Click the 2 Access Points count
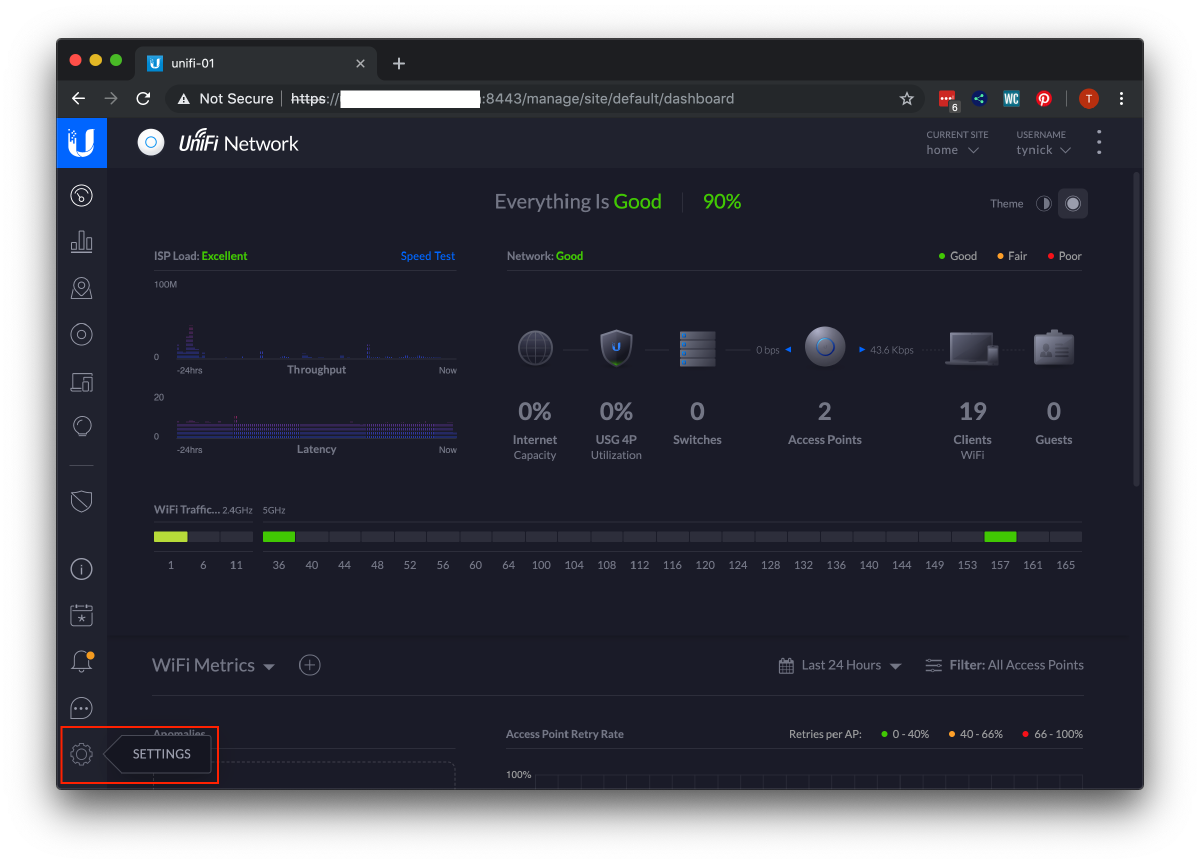The image size is (1200, 864). pos(825,411)
